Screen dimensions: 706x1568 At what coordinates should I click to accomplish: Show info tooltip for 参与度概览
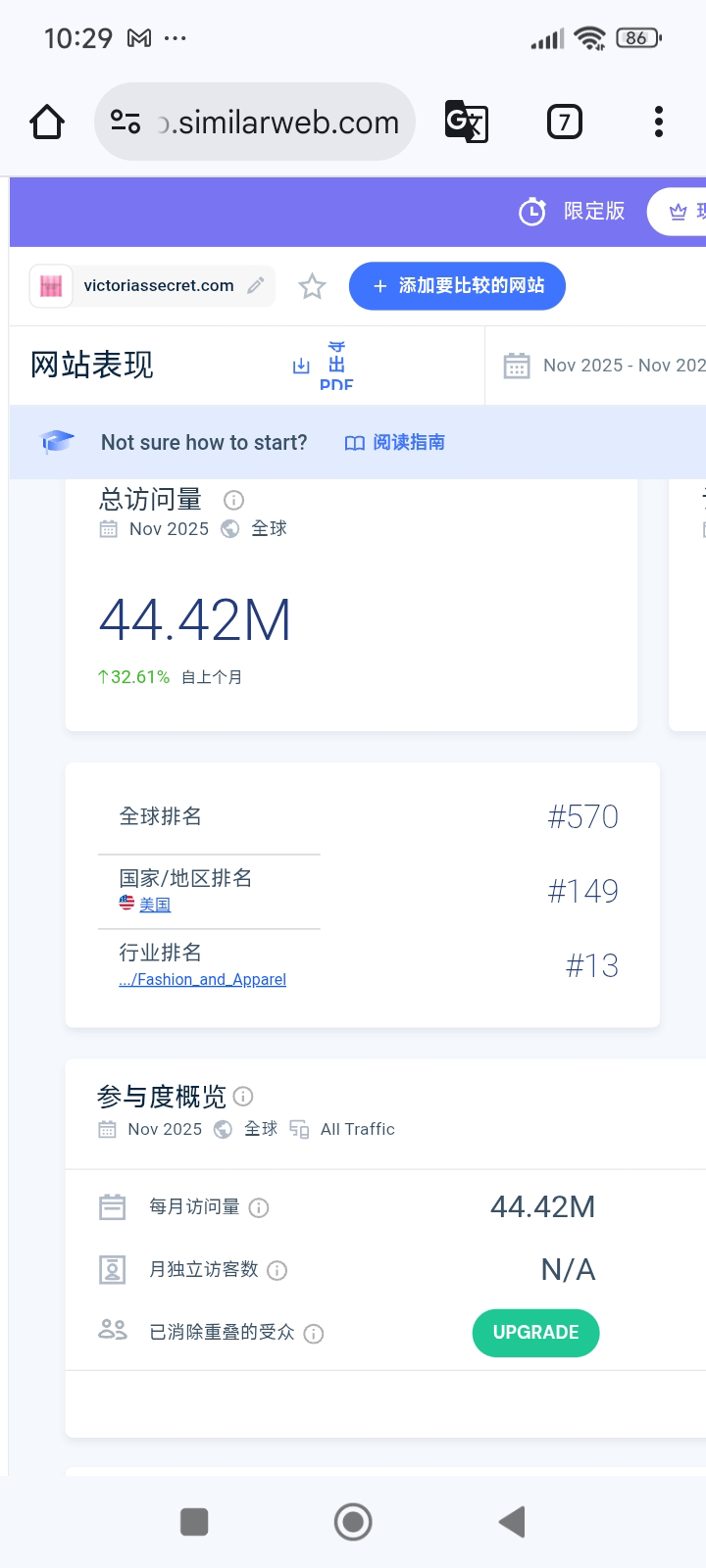coord(243,1097)
